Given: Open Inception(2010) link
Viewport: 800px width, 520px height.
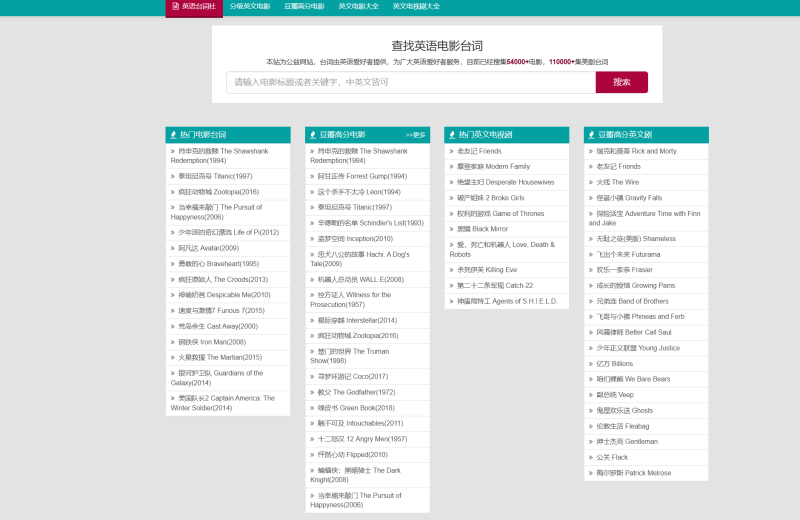Looking at the screenshot, I should 355,239.
